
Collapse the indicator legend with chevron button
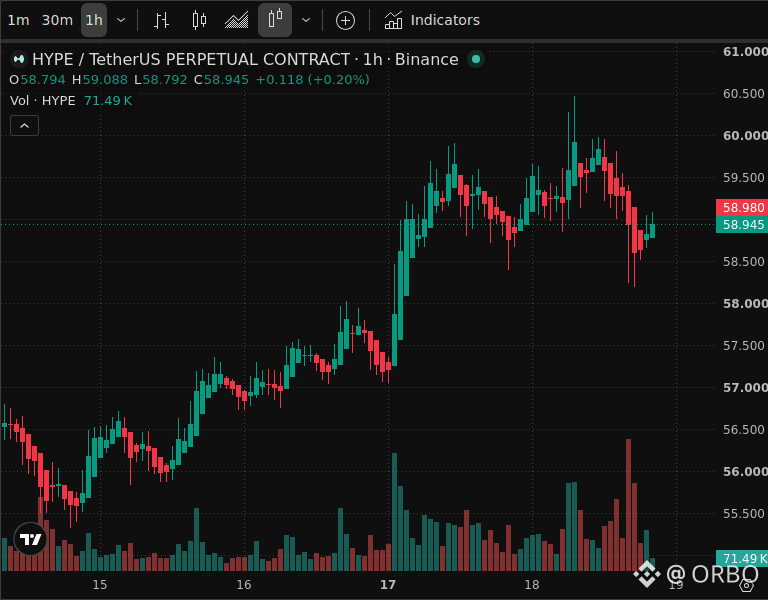pos(24,126)
